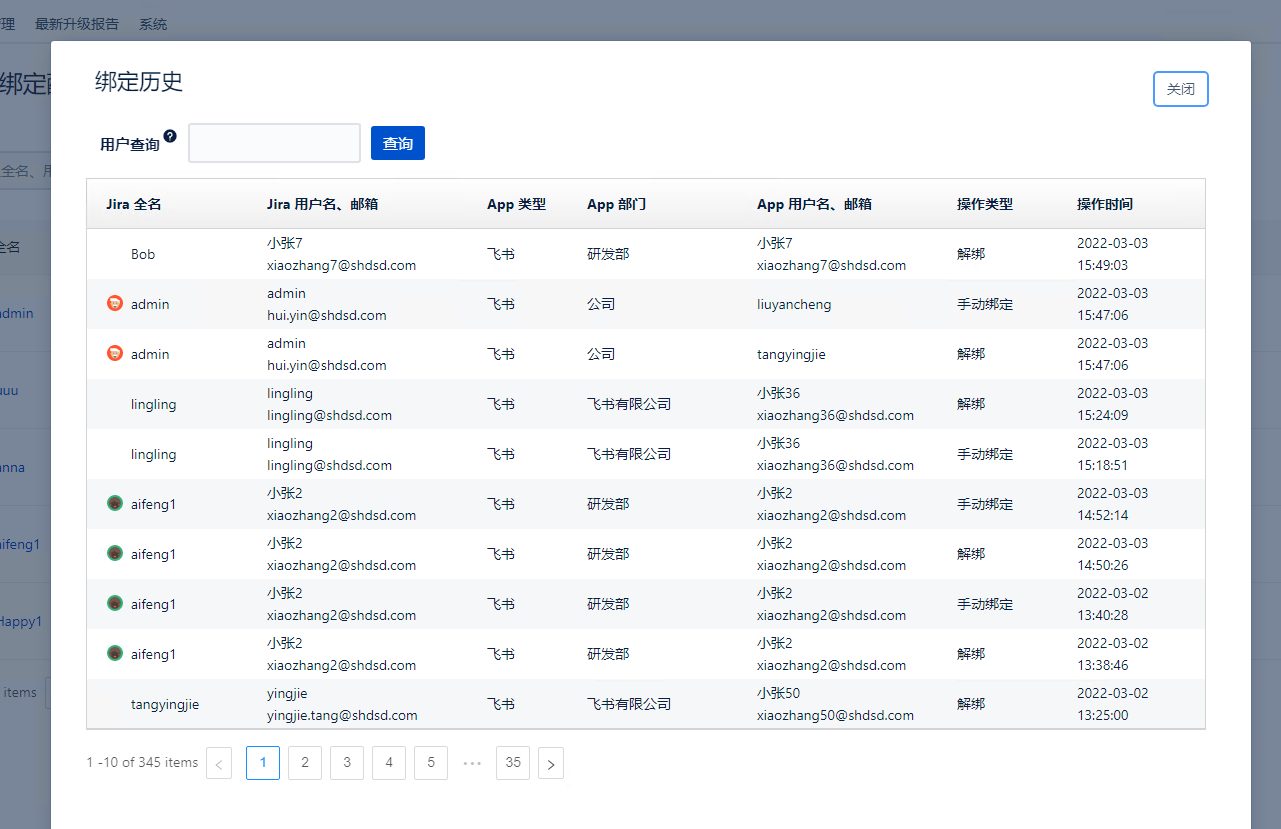Click aifeng1 avatar in the 13:40:28 row
The width and height of the screenshot is (1281, 829).
pos(115,603)
